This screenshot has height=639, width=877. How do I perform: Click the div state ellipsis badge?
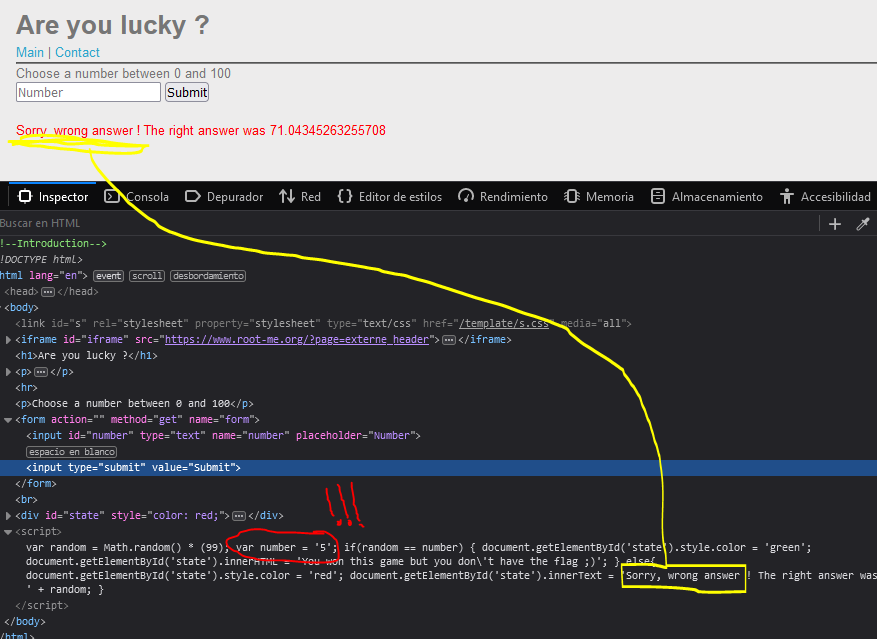[239, 515]
